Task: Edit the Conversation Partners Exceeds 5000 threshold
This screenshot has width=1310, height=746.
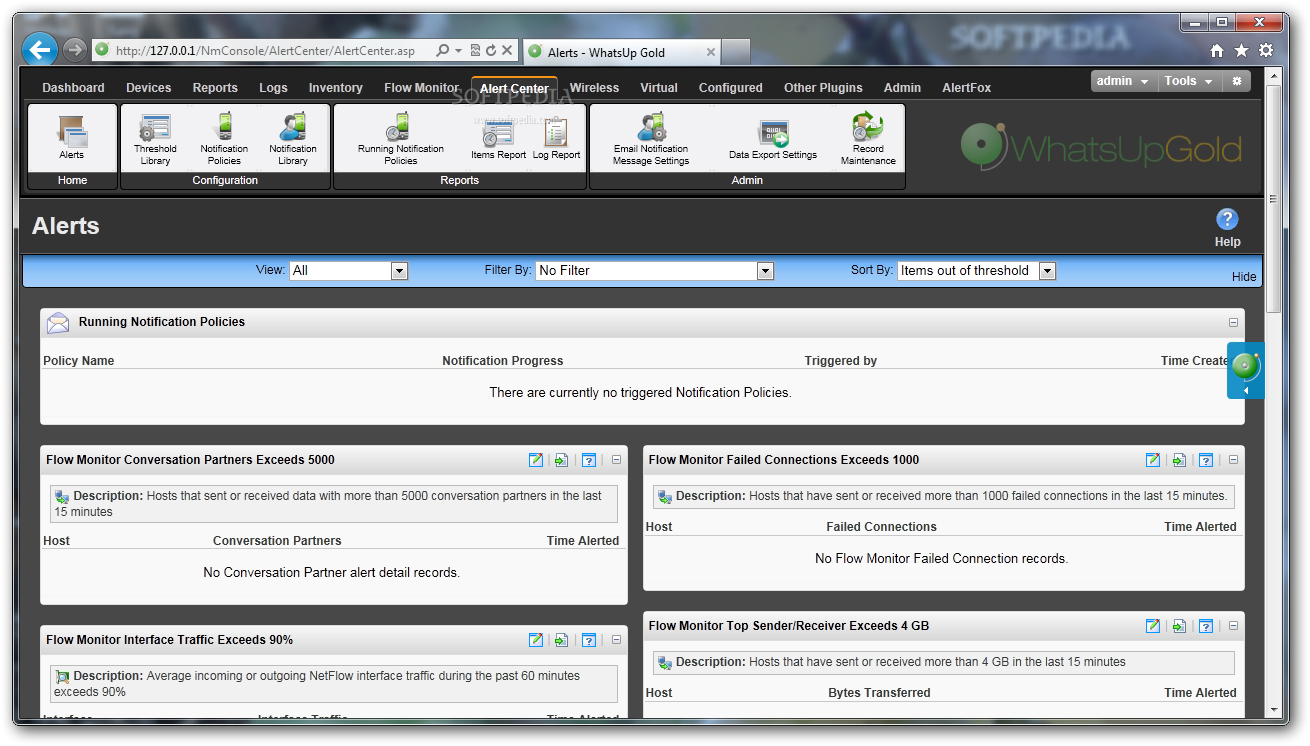Action: (x=536, y=460)
